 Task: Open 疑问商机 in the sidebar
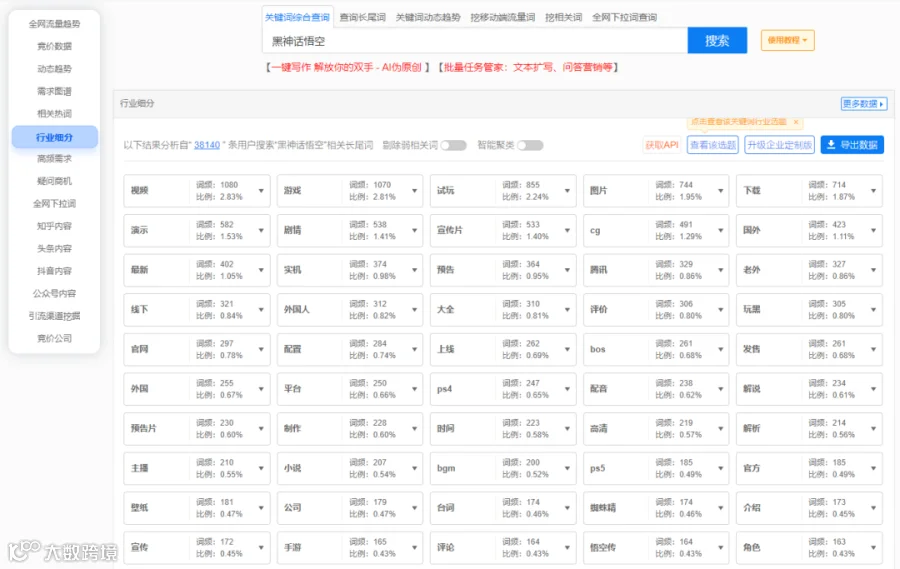[x=55, y=181]
